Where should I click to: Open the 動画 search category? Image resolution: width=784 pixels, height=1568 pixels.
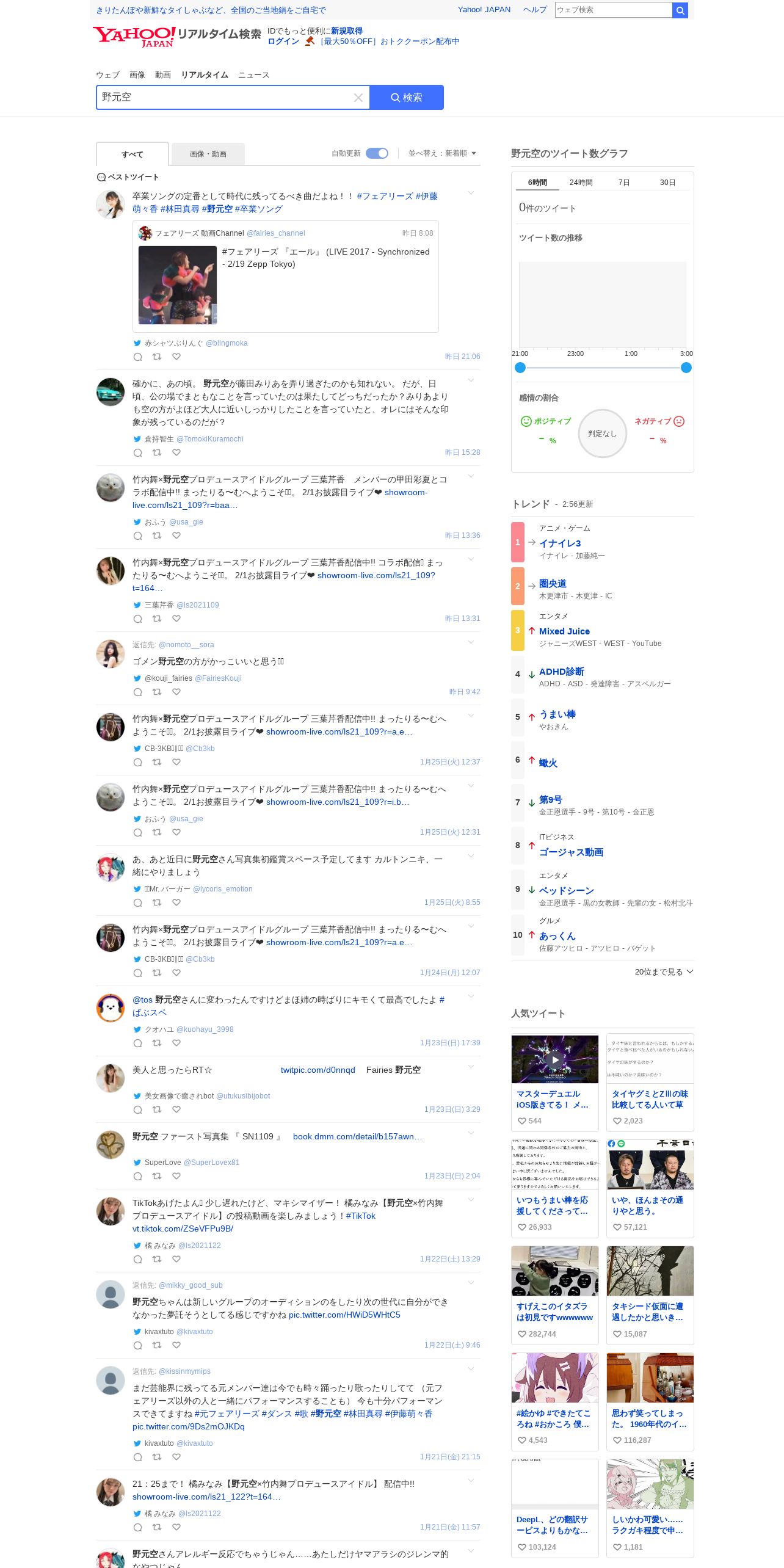click(163, 75)
